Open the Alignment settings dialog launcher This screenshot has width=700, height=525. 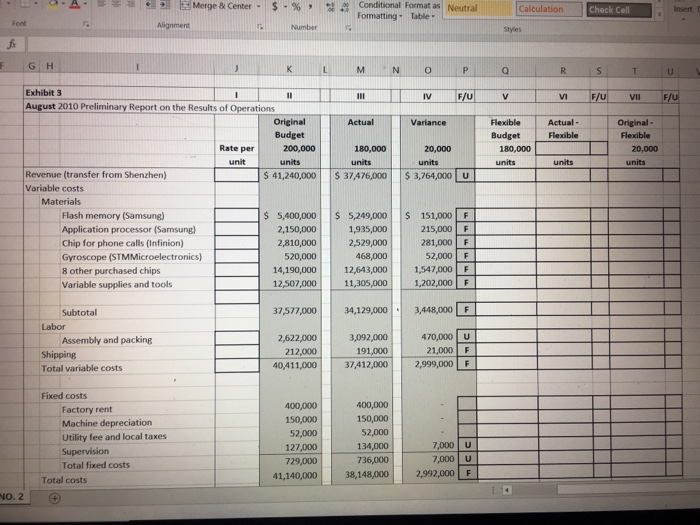tap(260, 26)
